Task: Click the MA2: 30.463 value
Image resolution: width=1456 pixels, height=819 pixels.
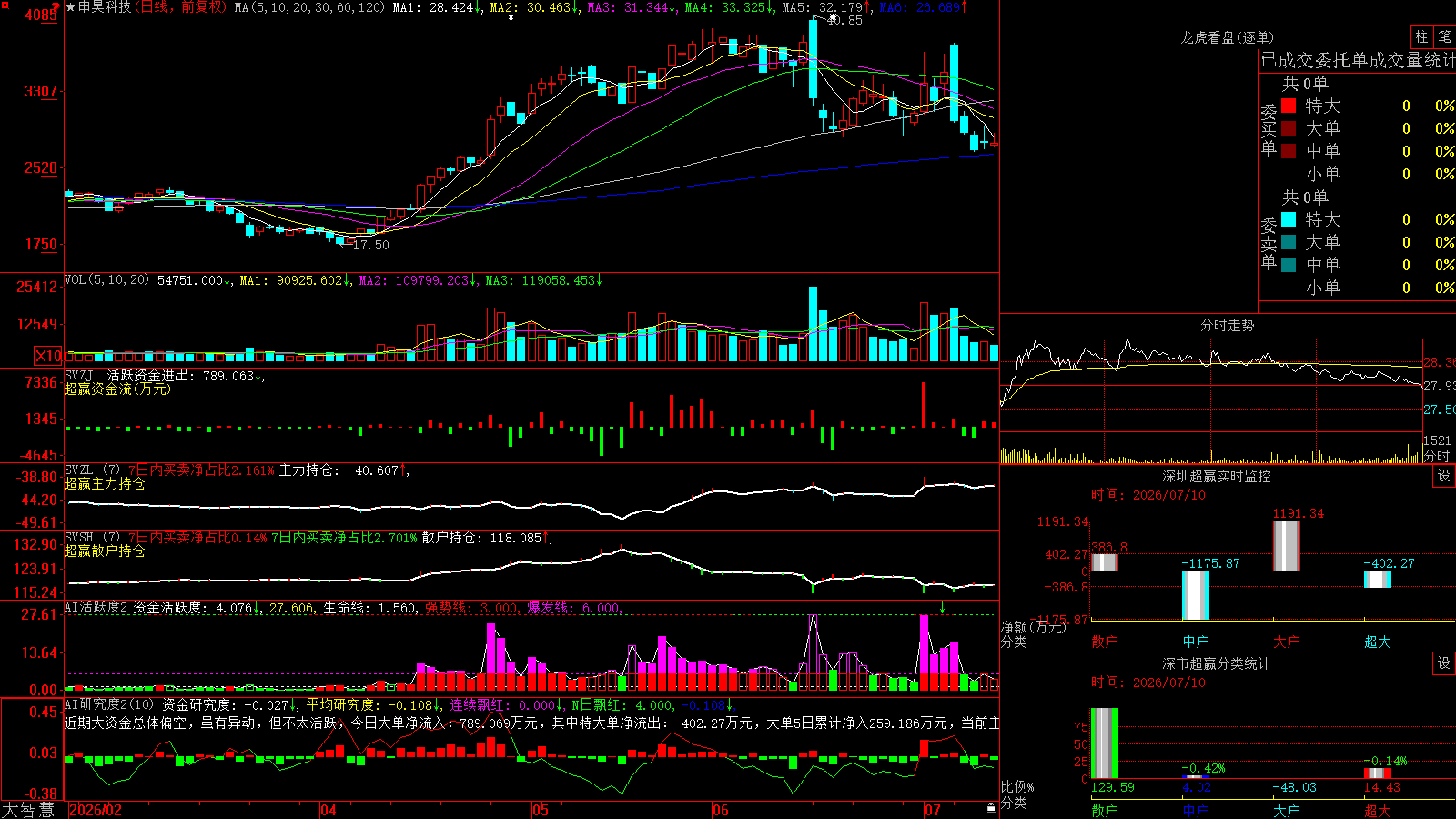Action: 534,7
